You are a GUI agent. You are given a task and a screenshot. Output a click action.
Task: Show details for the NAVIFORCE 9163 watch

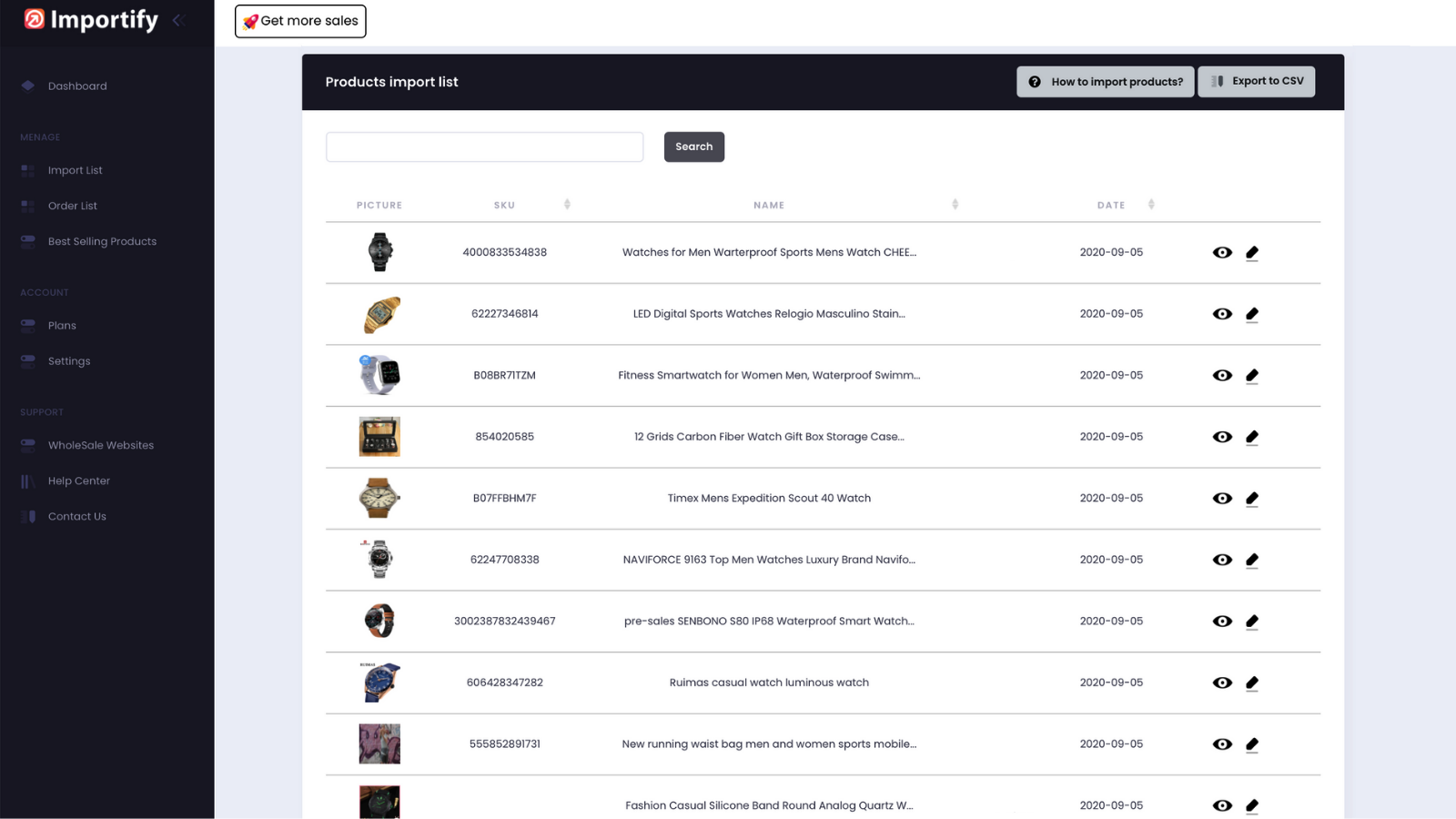coord(1222,560)
